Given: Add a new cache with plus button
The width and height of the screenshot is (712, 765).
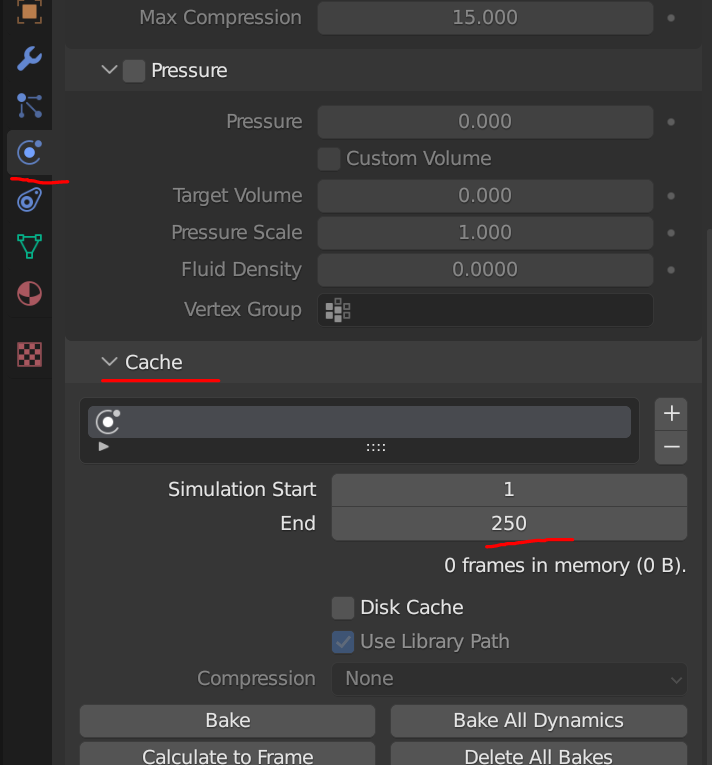Looking at the screenshot, I should 671,413.
